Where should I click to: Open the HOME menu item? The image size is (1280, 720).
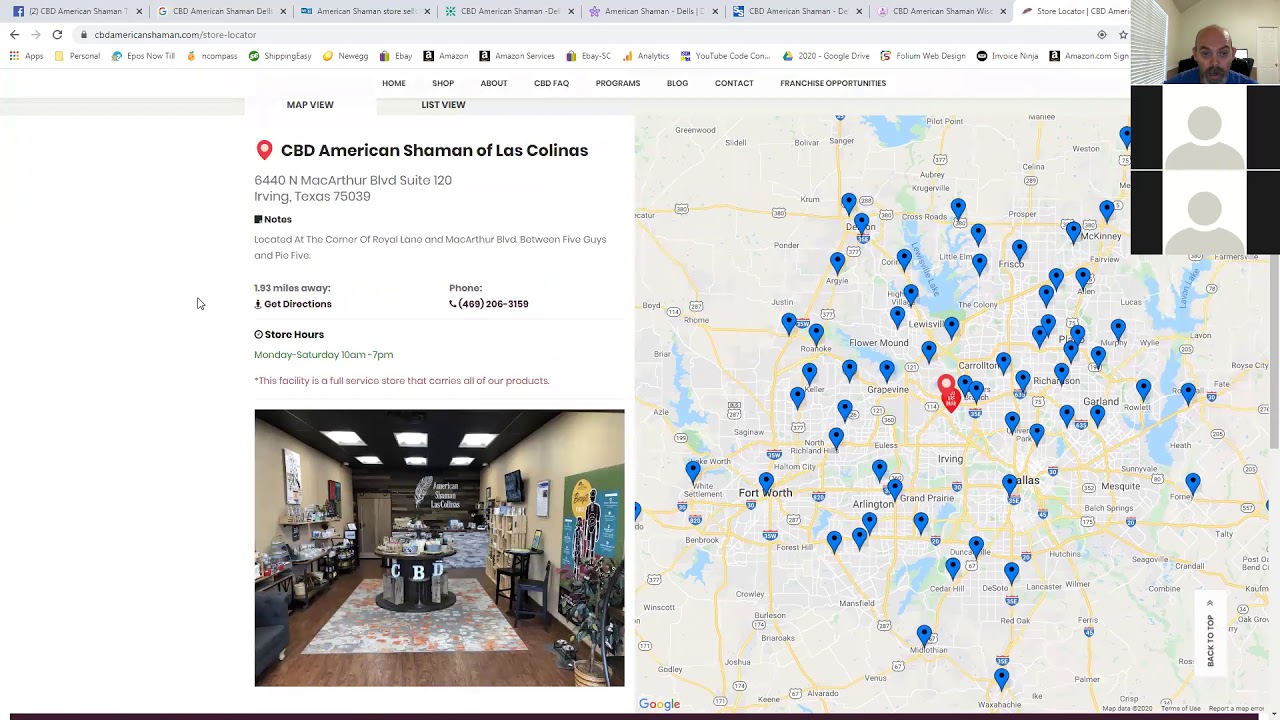pos(394,83)
